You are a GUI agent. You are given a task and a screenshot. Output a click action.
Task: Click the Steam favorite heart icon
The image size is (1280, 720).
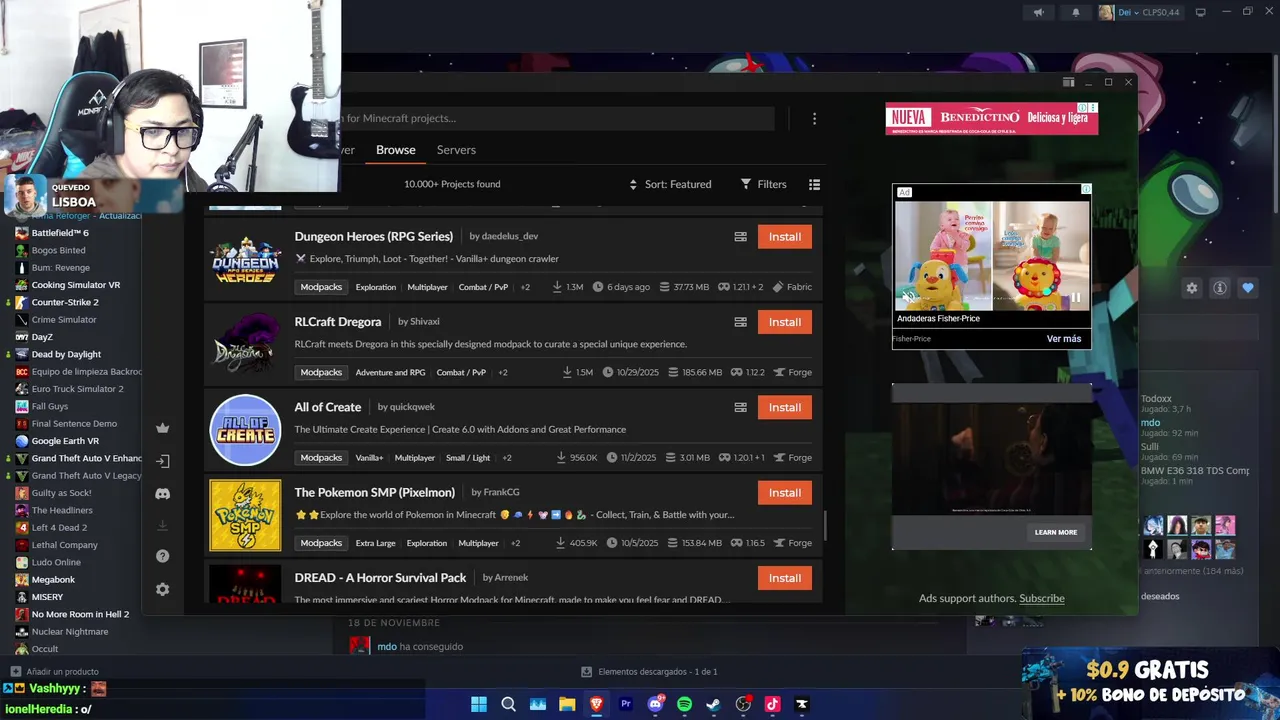[x=1248, y=288]
